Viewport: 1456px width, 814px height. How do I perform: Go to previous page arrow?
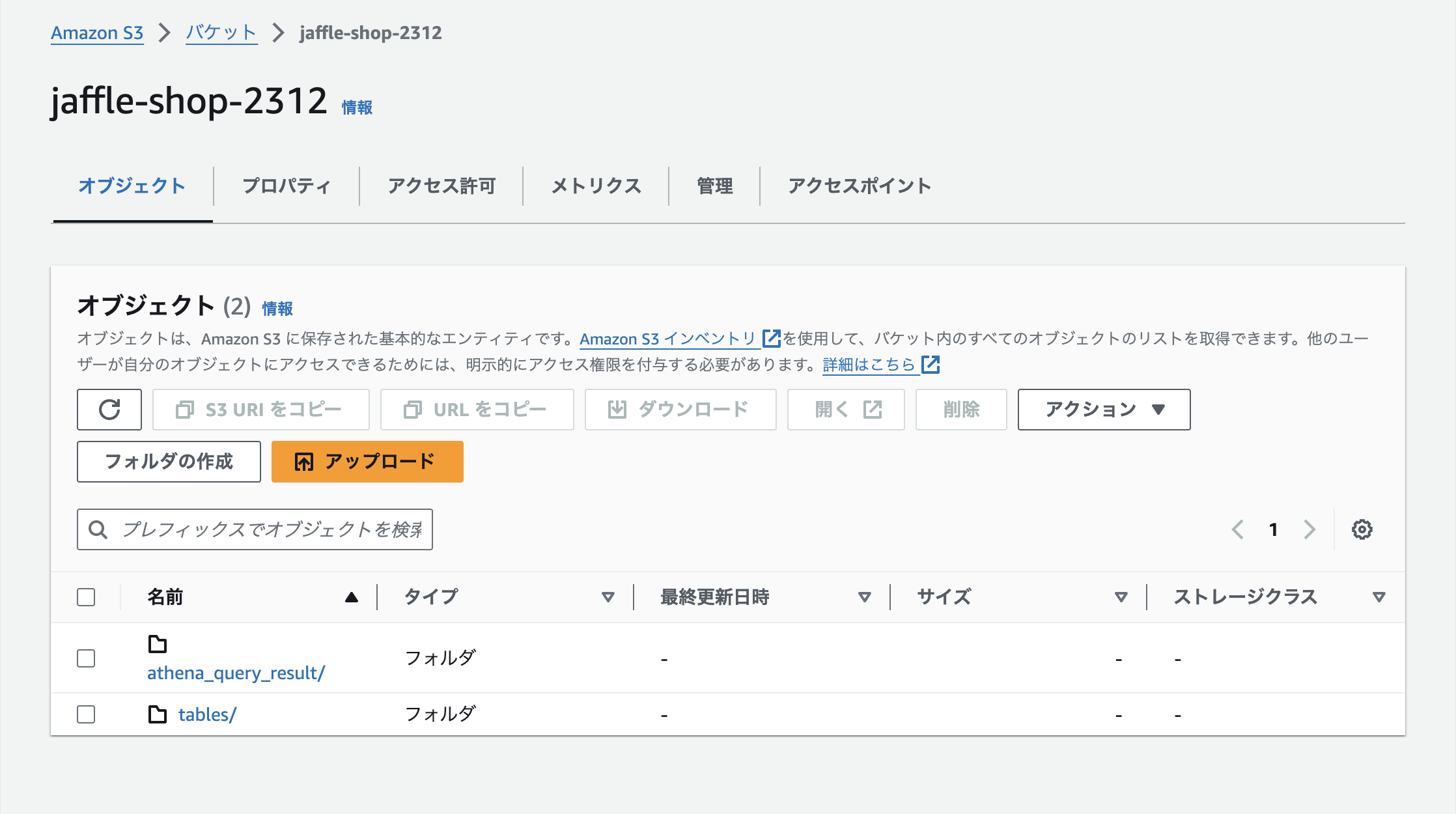tap(1238, 529)
